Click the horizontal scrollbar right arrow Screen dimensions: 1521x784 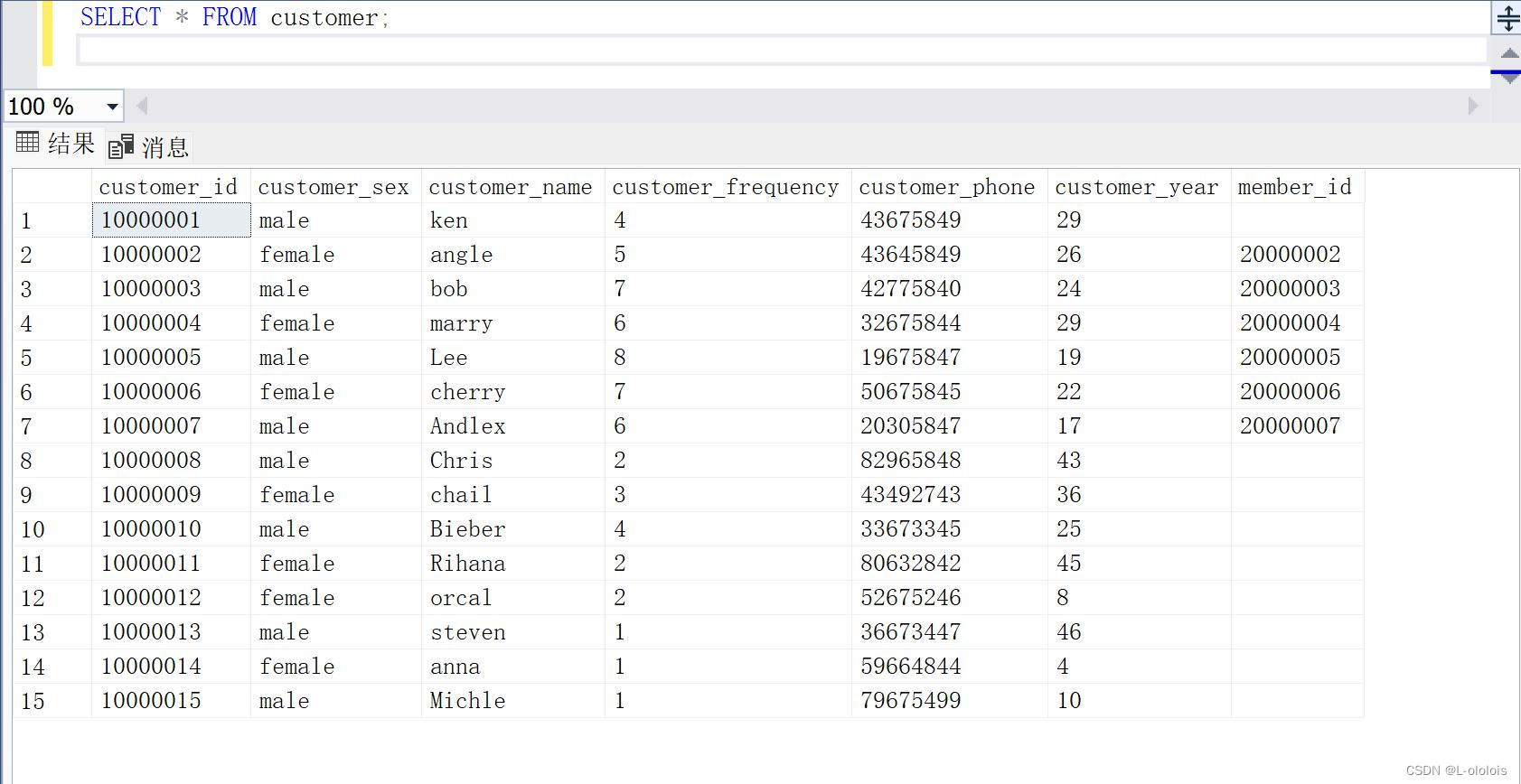(1473, 107)
